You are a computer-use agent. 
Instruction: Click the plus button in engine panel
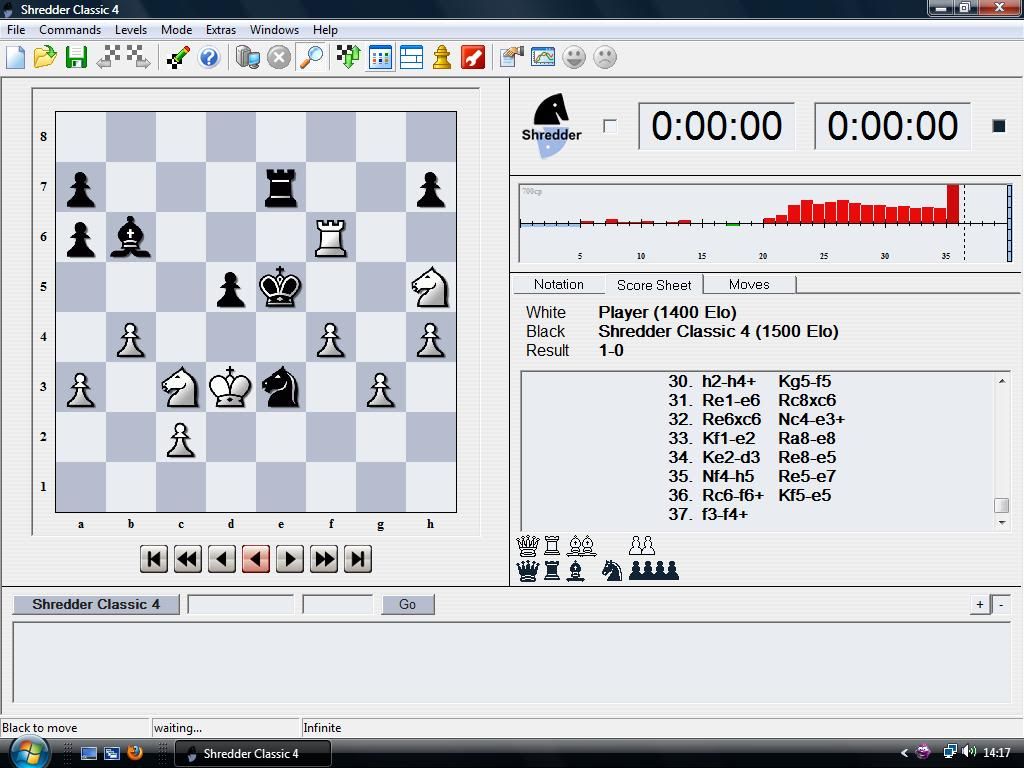(980, 605)
